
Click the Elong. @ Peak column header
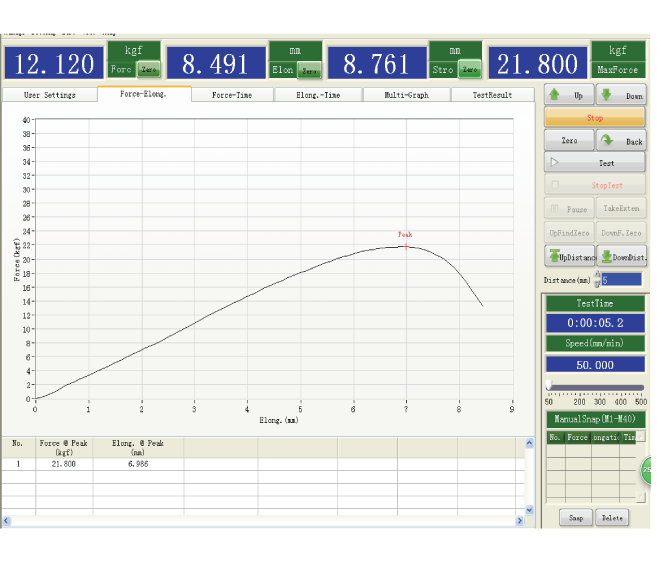tap(138, 448)
